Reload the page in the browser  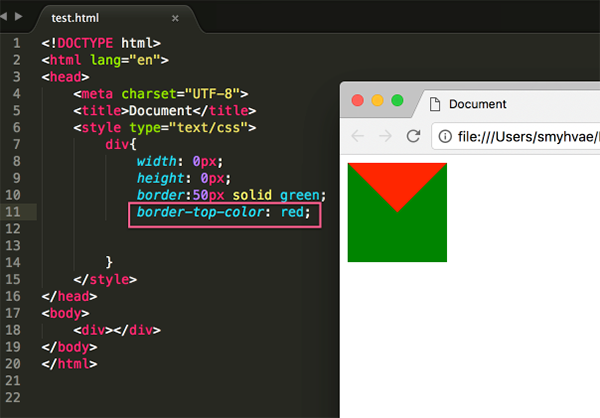click(412, 136)
